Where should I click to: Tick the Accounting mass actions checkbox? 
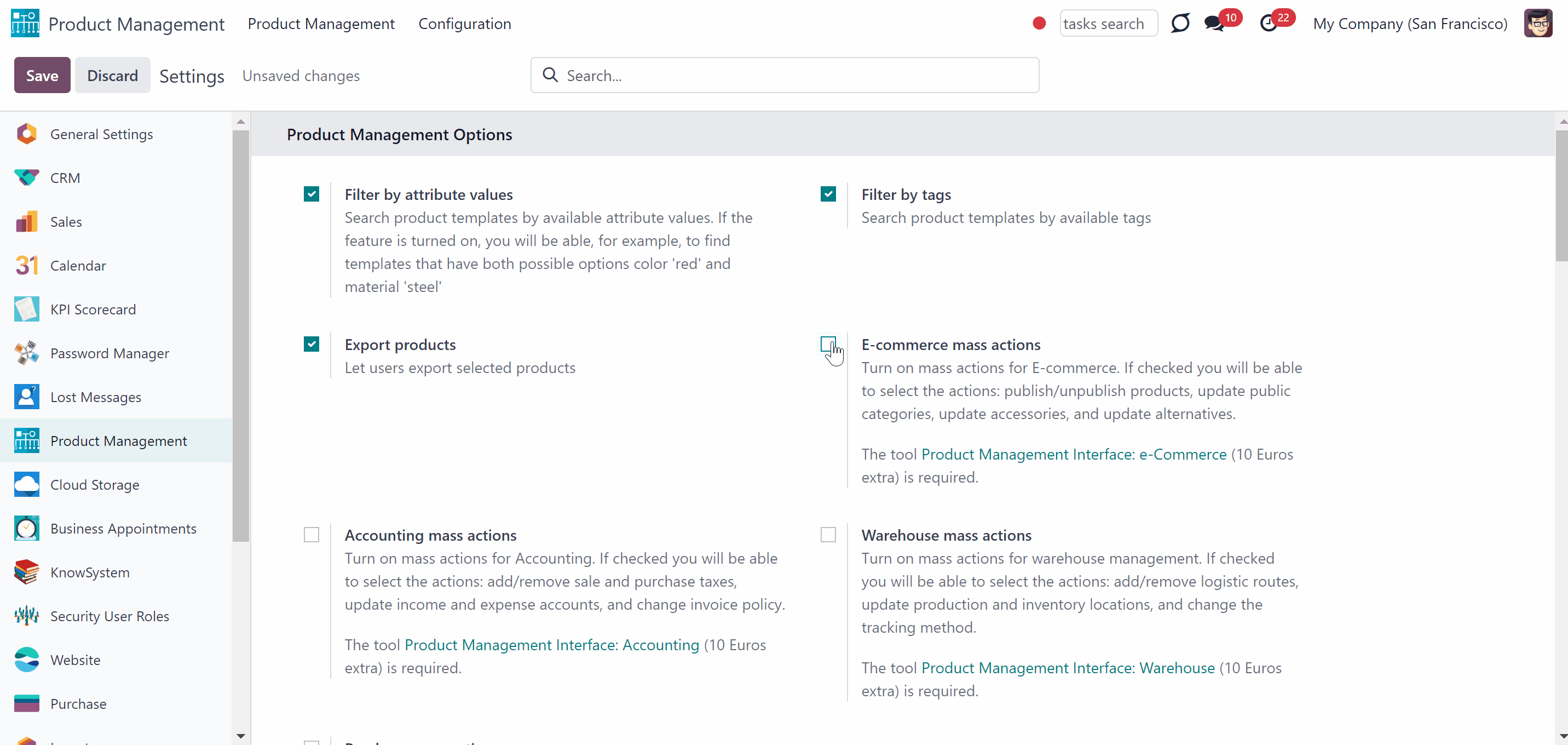[x=311, y=535]
